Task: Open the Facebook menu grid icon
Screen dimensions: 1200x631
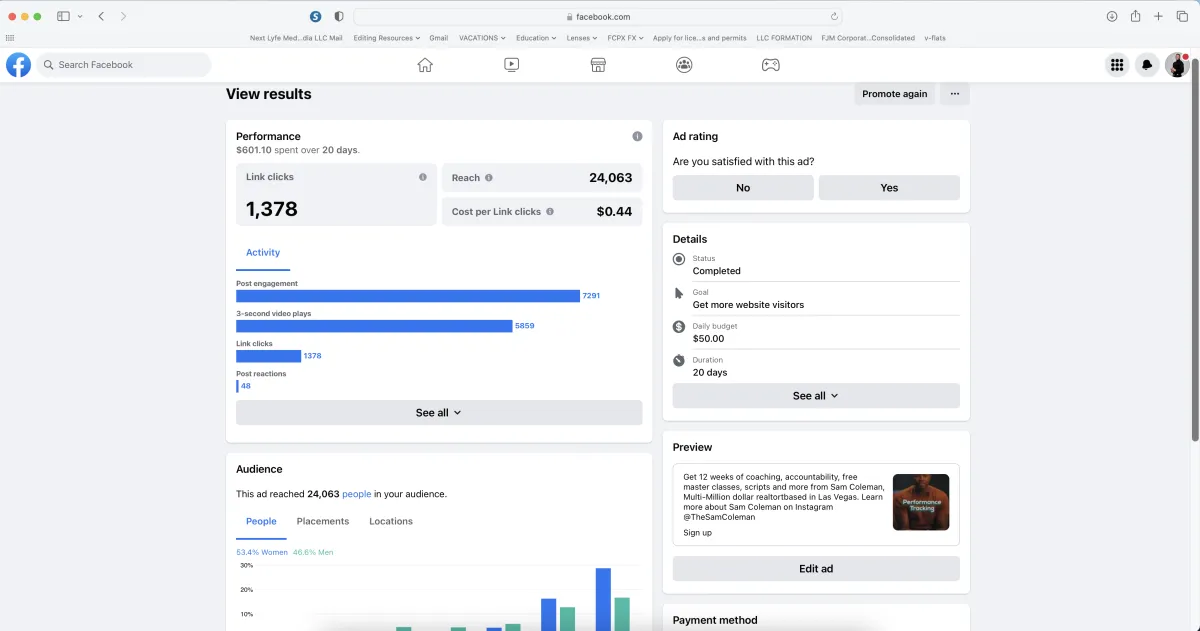Action: 1117,65
